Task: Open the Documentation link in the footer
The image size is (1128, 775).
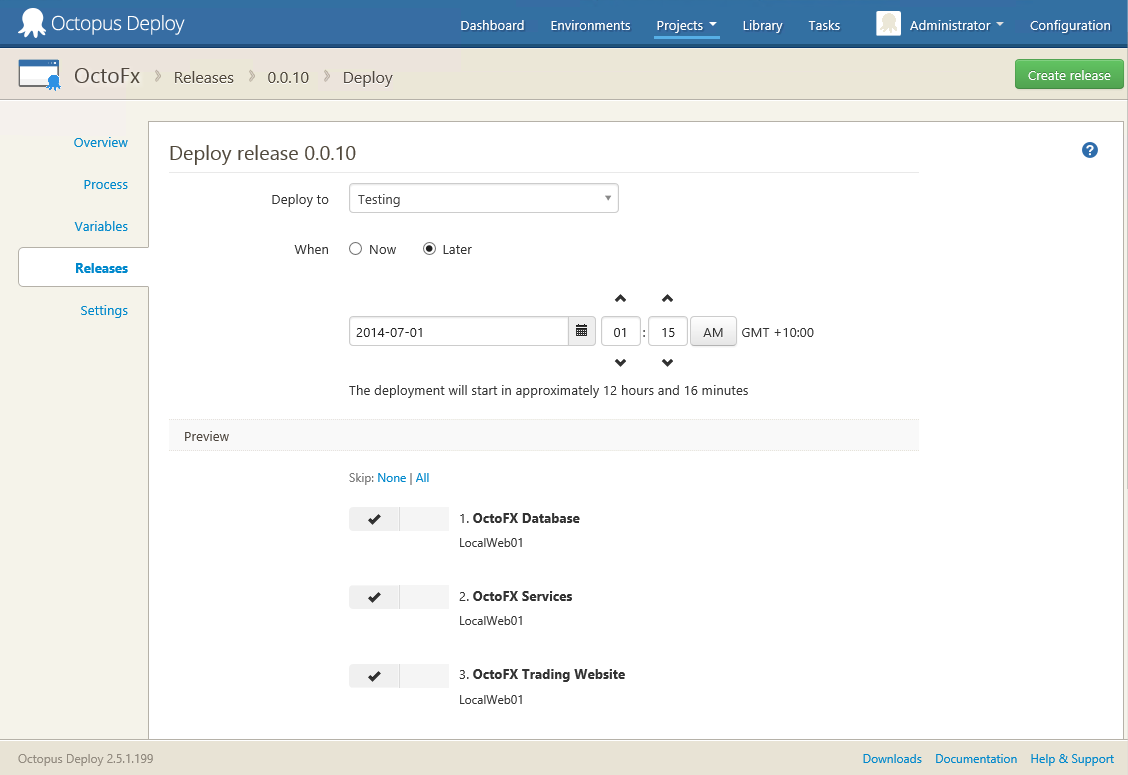Action: [976, 758]
